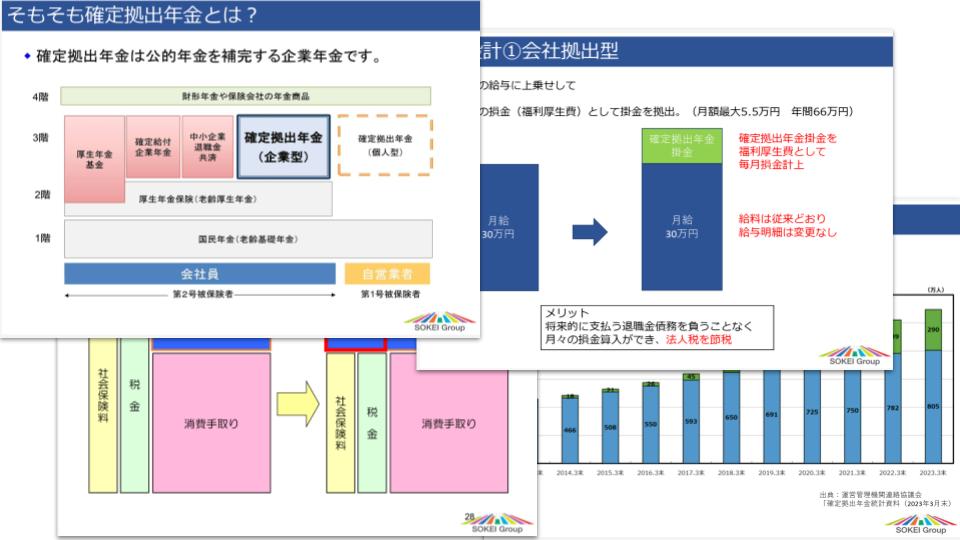The height and width of the screenshot is (540, 960).
Task: Select the dashed 確定拠出年金（個人型） box
Action: [x=385, y=146]
